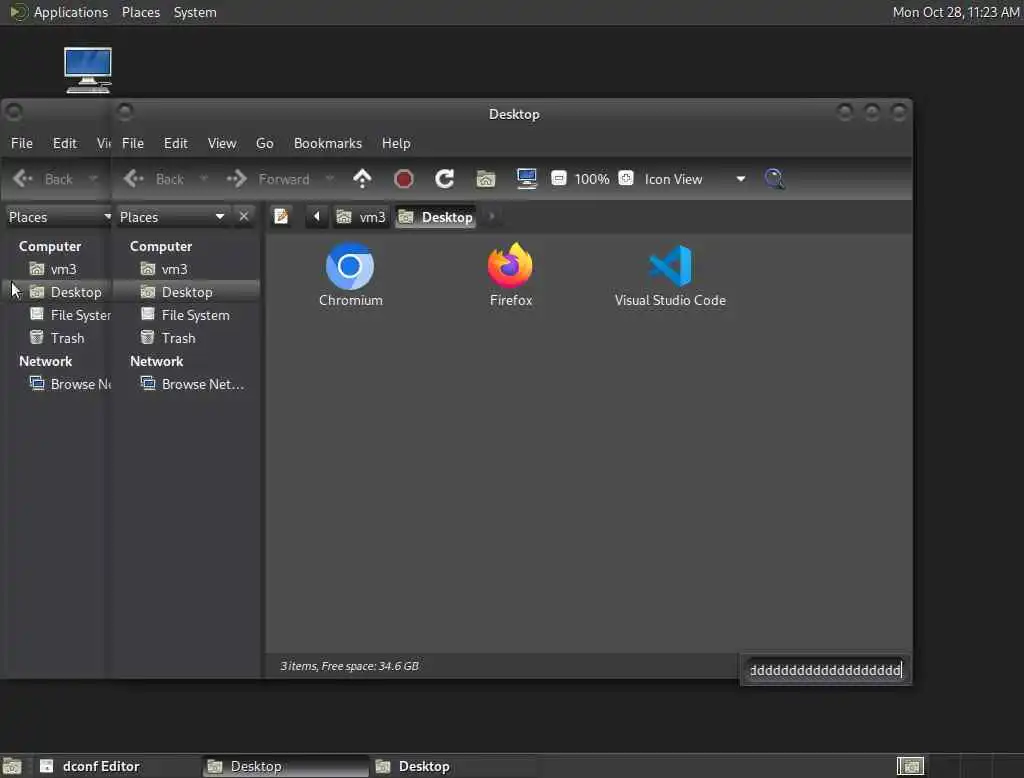Click the clock showing Mon Oct 28
Viewport: 1024px width, 778px height.
pos(955,12)
